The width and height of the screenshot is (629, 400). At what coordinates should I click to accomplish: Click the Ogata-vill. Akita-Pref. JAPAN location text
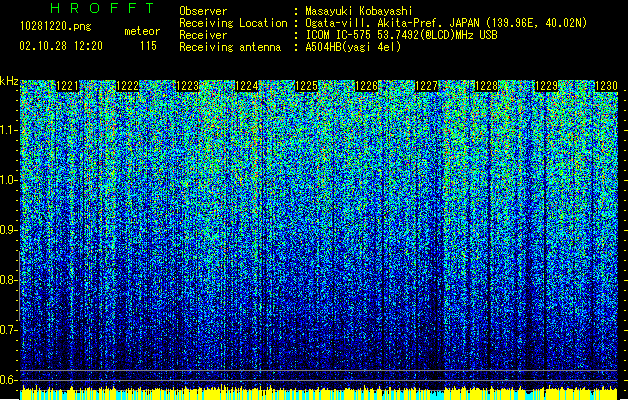pyautogui.click(x=446, y=23)
